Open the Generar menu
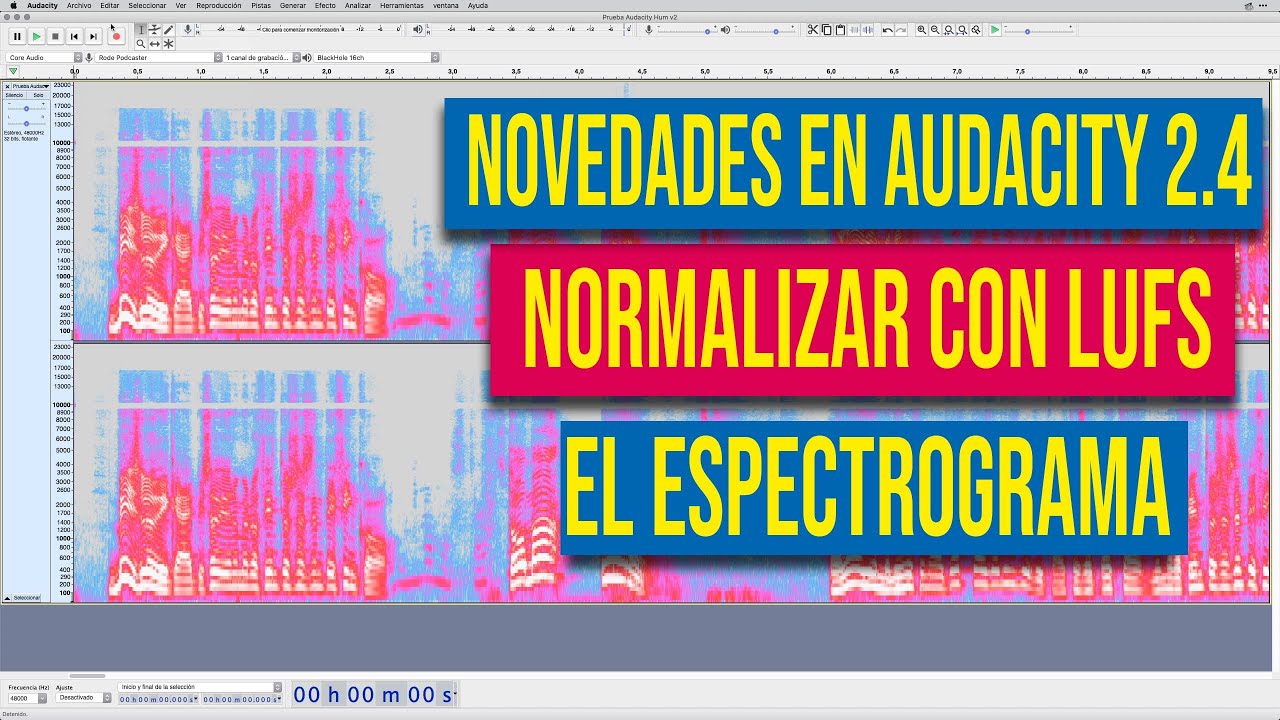Image resolution: width=1280 pixels, height=720 pixels. [293, 5]
